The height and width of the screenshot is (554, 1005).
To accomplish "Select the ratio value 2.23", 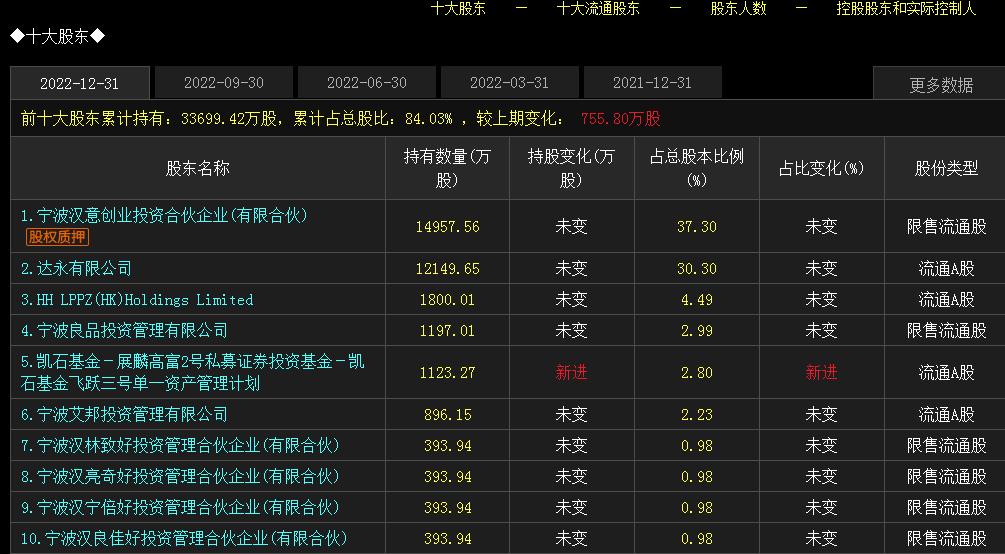I will click(x=697, y=415).
